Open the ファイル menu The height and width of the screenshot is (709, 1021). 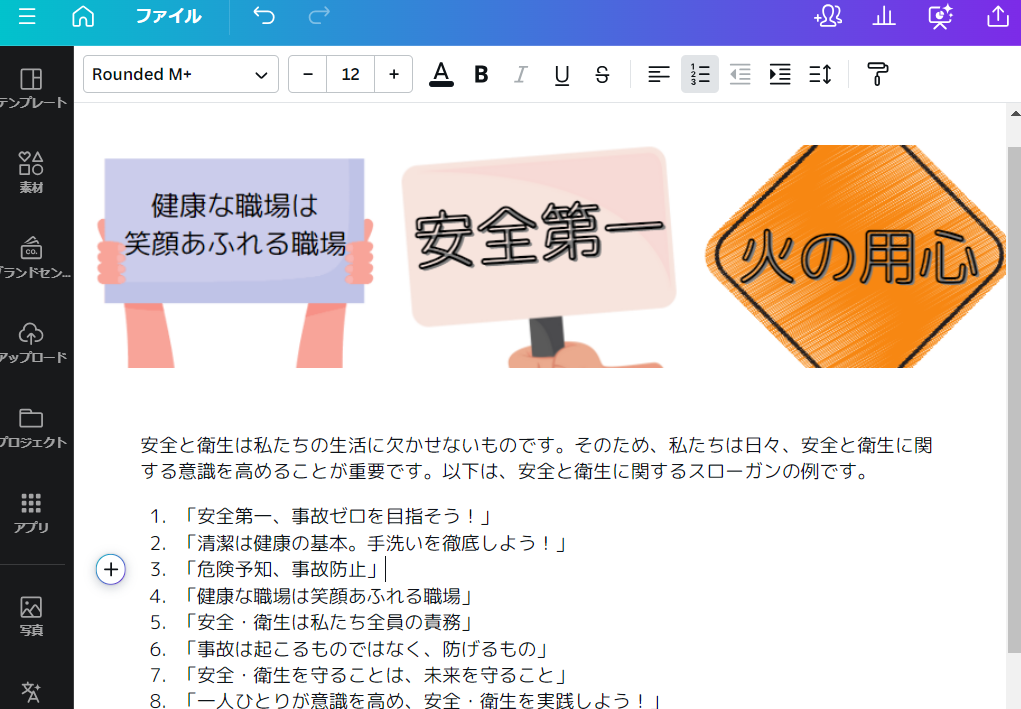click(x=170, y=17)
